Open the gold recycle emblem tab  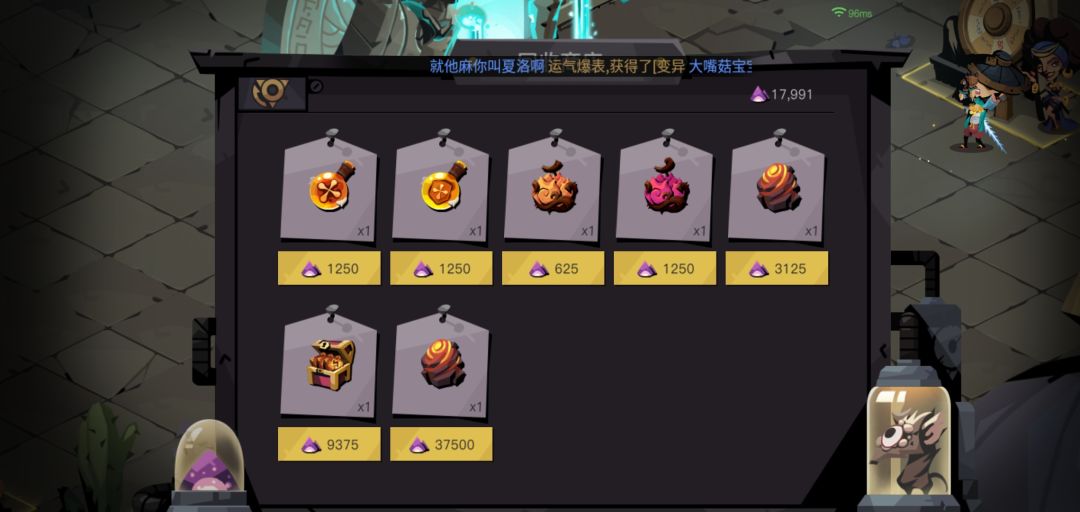[272, 93]
